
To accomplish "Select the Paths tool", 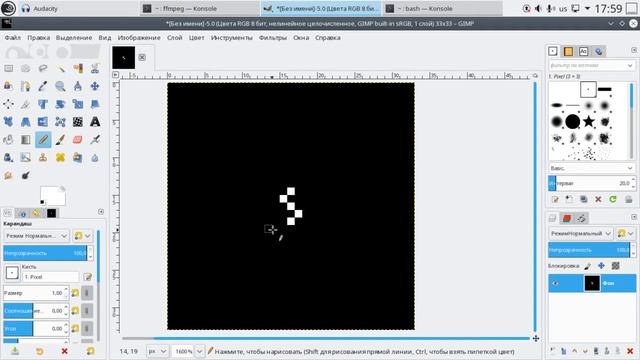I will coord(26,86).
